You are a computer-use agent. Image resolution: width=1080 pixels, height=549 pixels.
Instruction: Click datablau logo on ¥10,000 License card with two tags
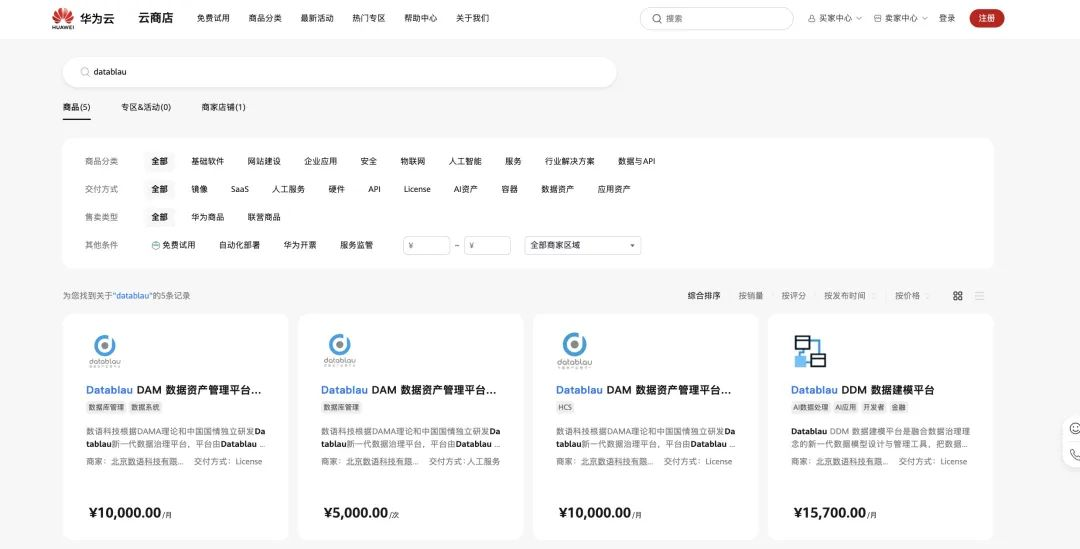[105, 351]
